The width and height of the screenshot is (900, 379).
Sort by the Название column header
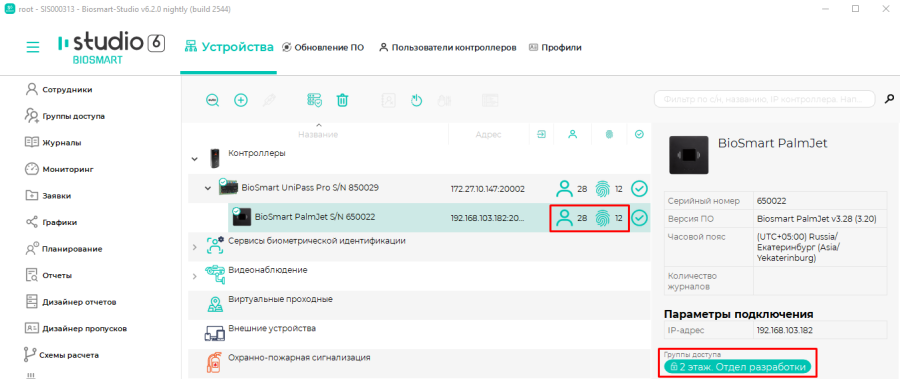coord(317,134)
